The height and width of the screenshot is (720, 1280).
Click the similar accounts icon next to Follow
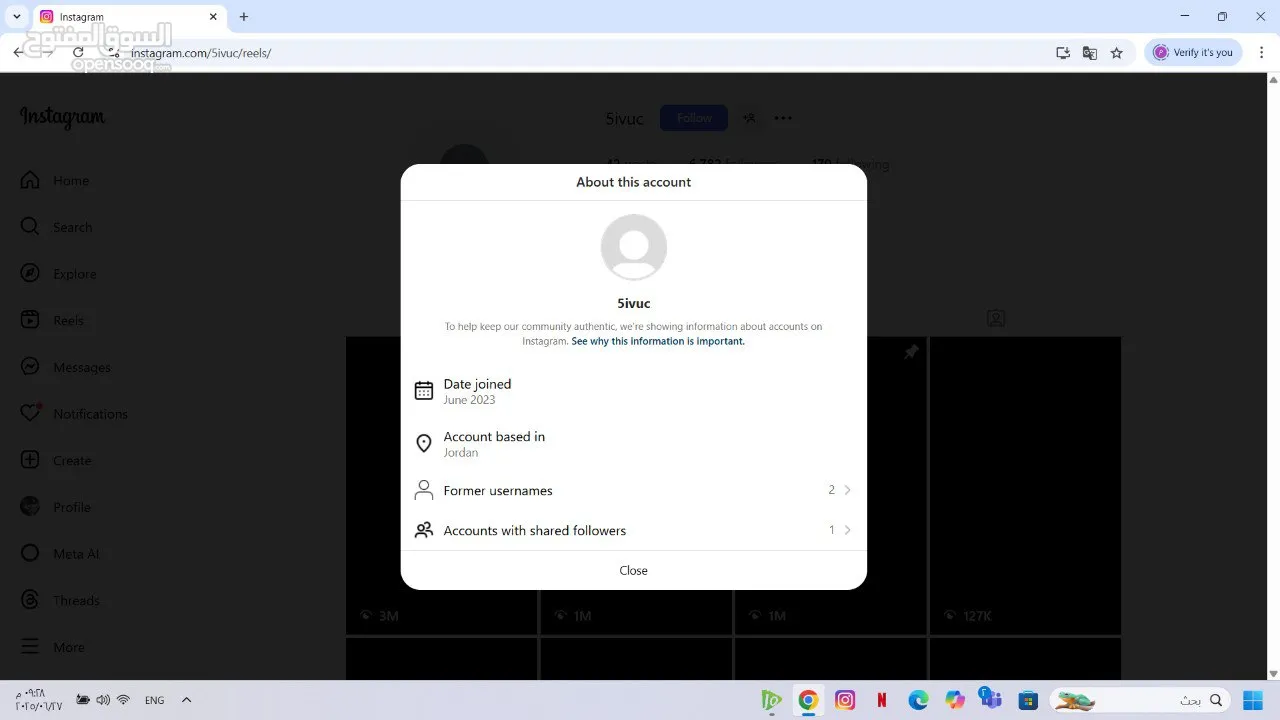(x=749, y=118)
